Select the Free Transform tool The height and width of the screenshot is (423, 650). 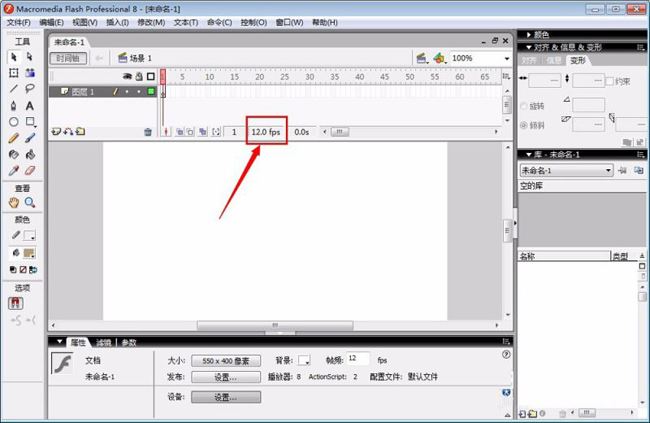click(14, 73)
